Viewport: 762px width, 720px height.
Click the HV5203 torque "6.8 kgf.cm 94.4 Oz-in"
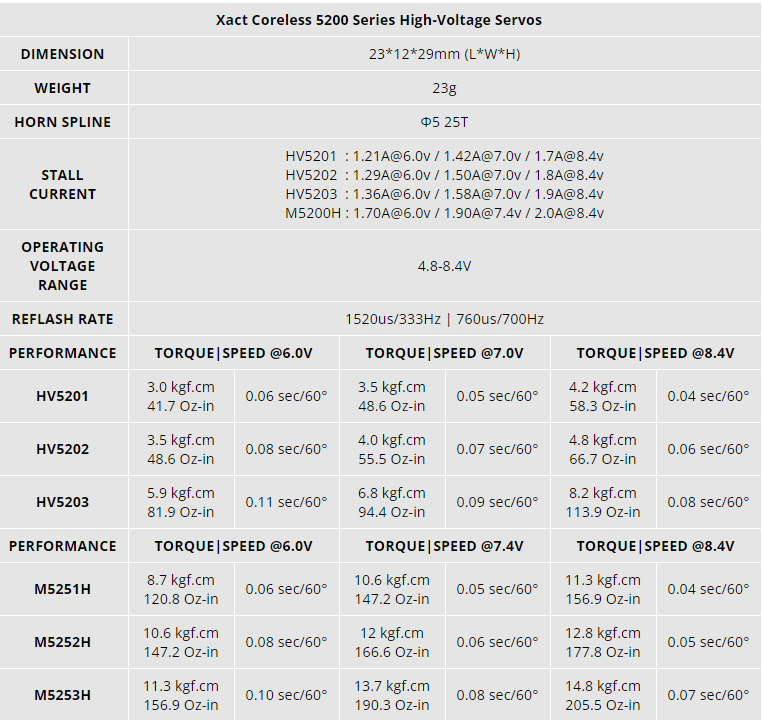(x=392, y=502)
